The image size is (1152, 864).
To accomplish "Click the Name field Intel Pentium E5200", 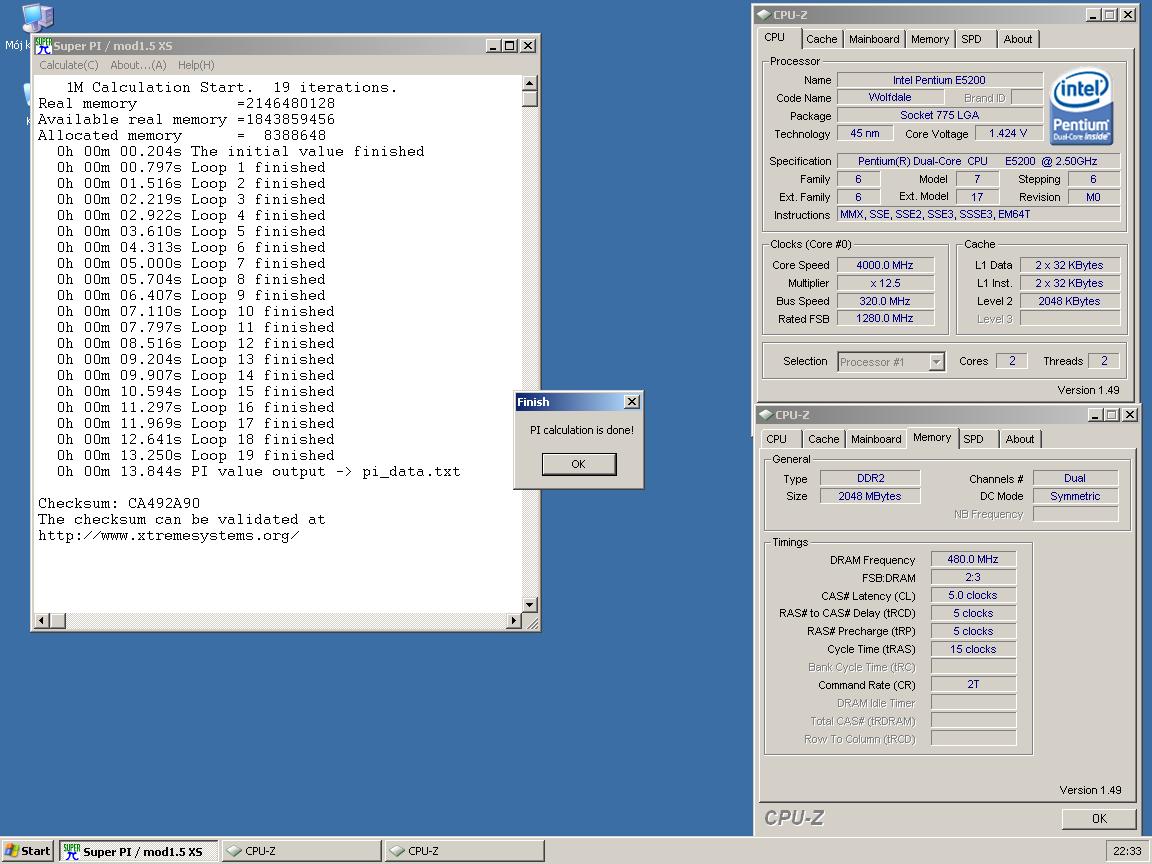I will coord(939,80).
